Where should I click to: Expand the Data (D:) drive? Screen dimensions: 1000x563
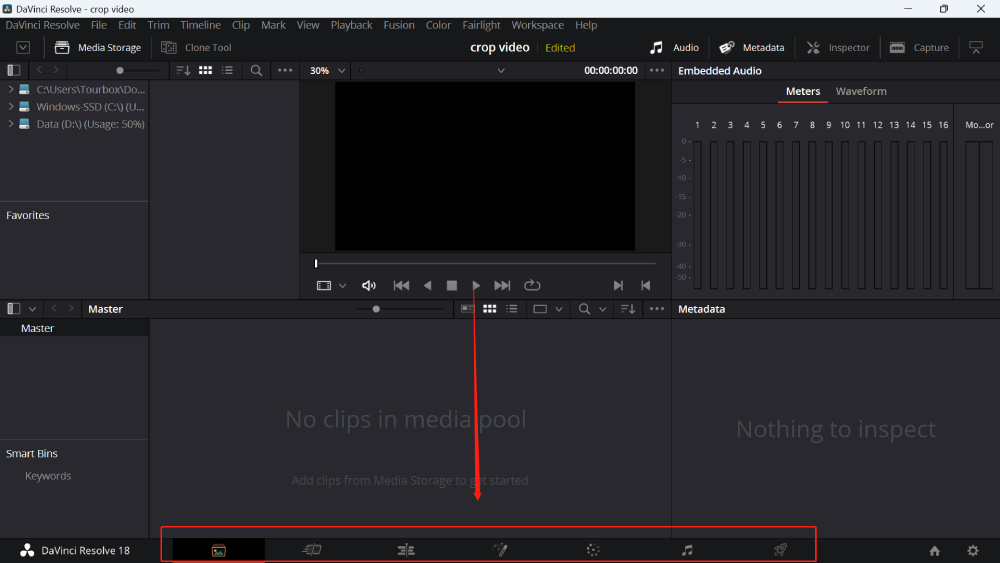click(x=11, y=124)
